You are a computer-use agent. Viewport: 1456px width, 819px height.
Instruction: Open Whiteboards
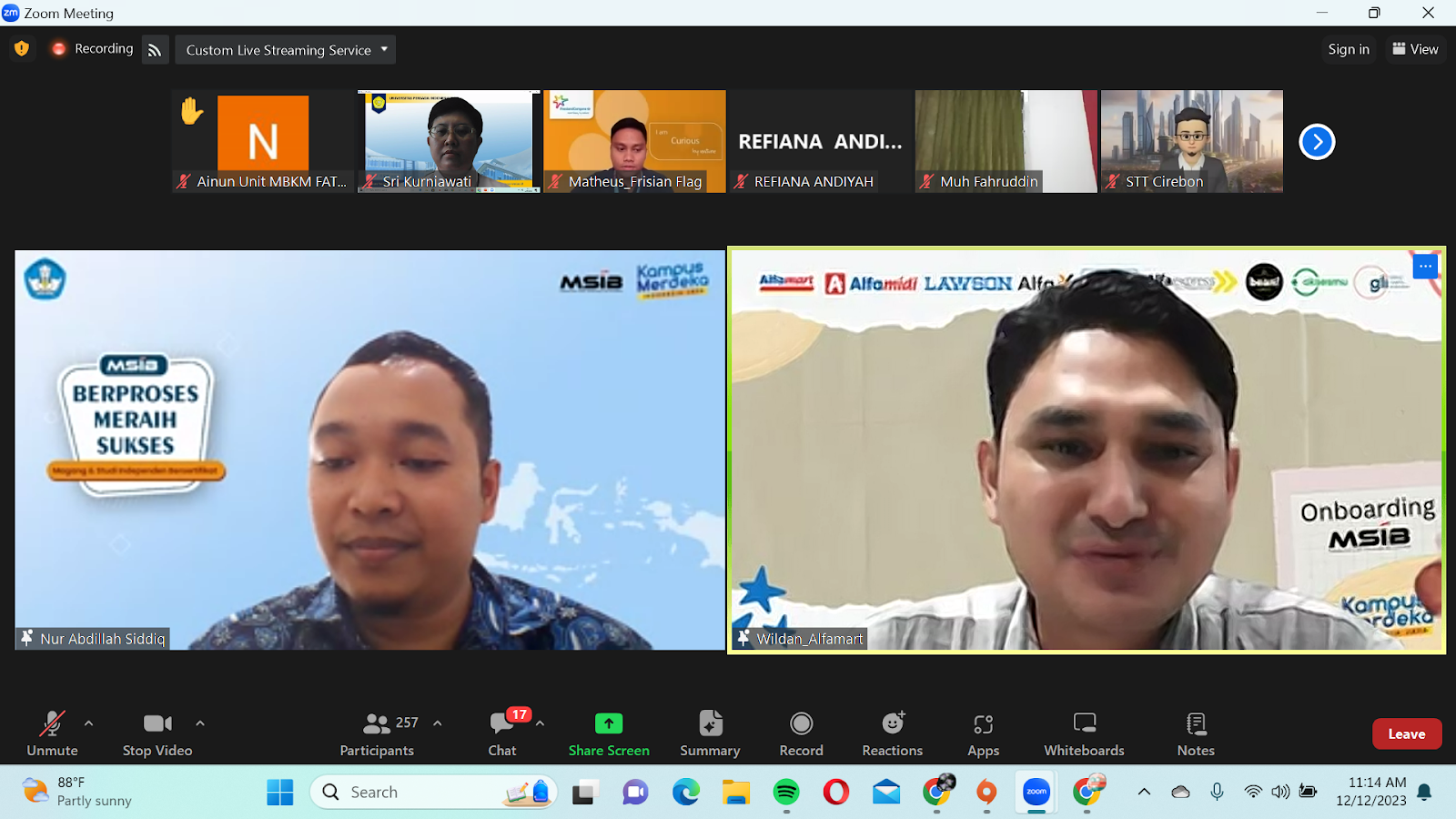(1084, 734)
